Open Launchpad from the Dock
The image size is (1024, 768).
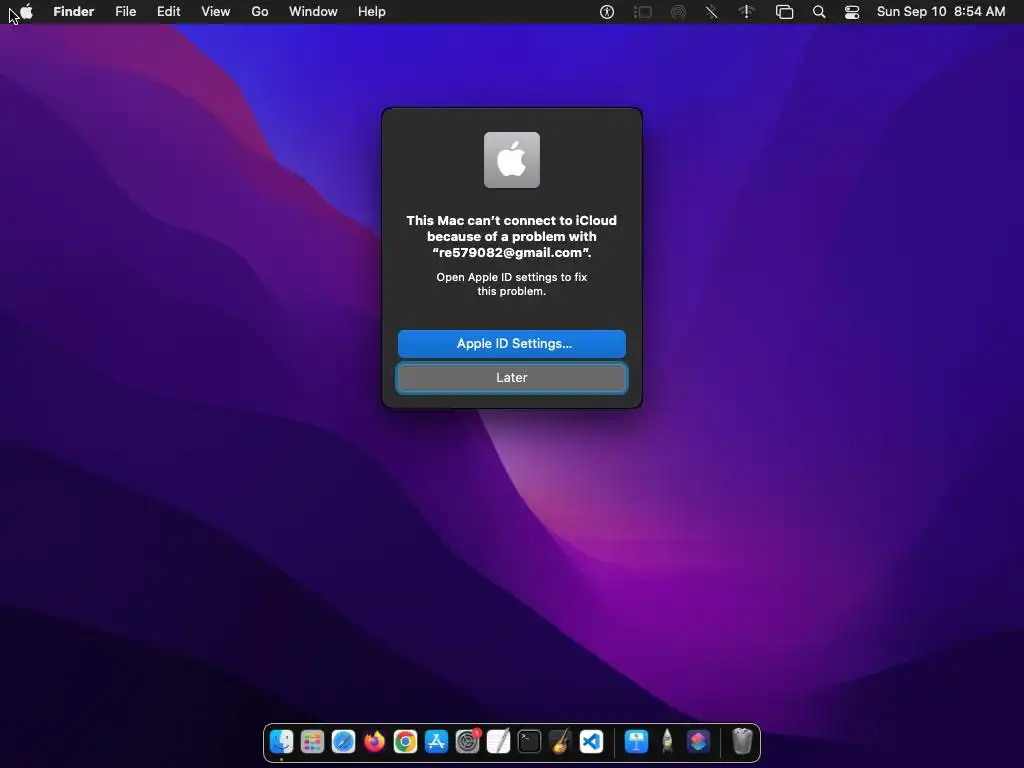pos(312,742)
